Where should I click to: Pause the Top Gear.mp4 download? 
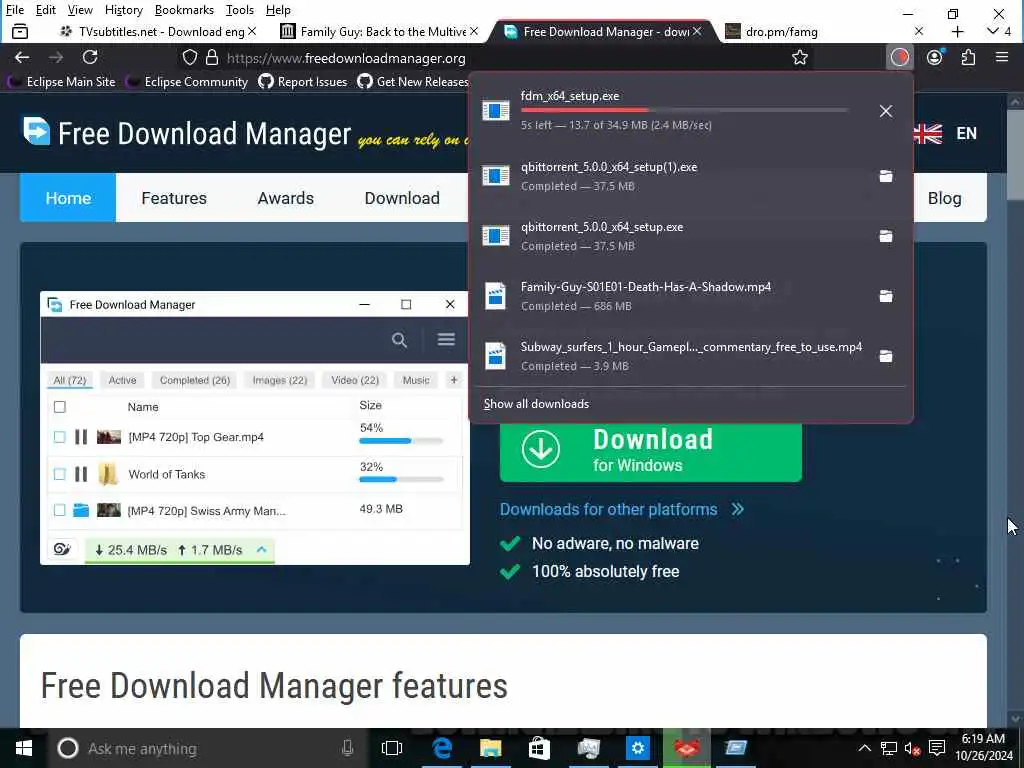click(81, 437)
